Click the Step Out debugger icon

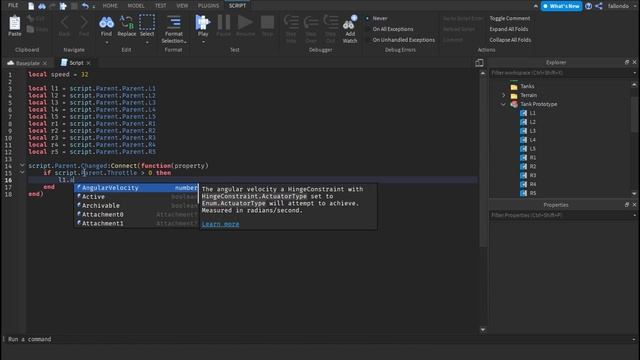click(331, 22)
